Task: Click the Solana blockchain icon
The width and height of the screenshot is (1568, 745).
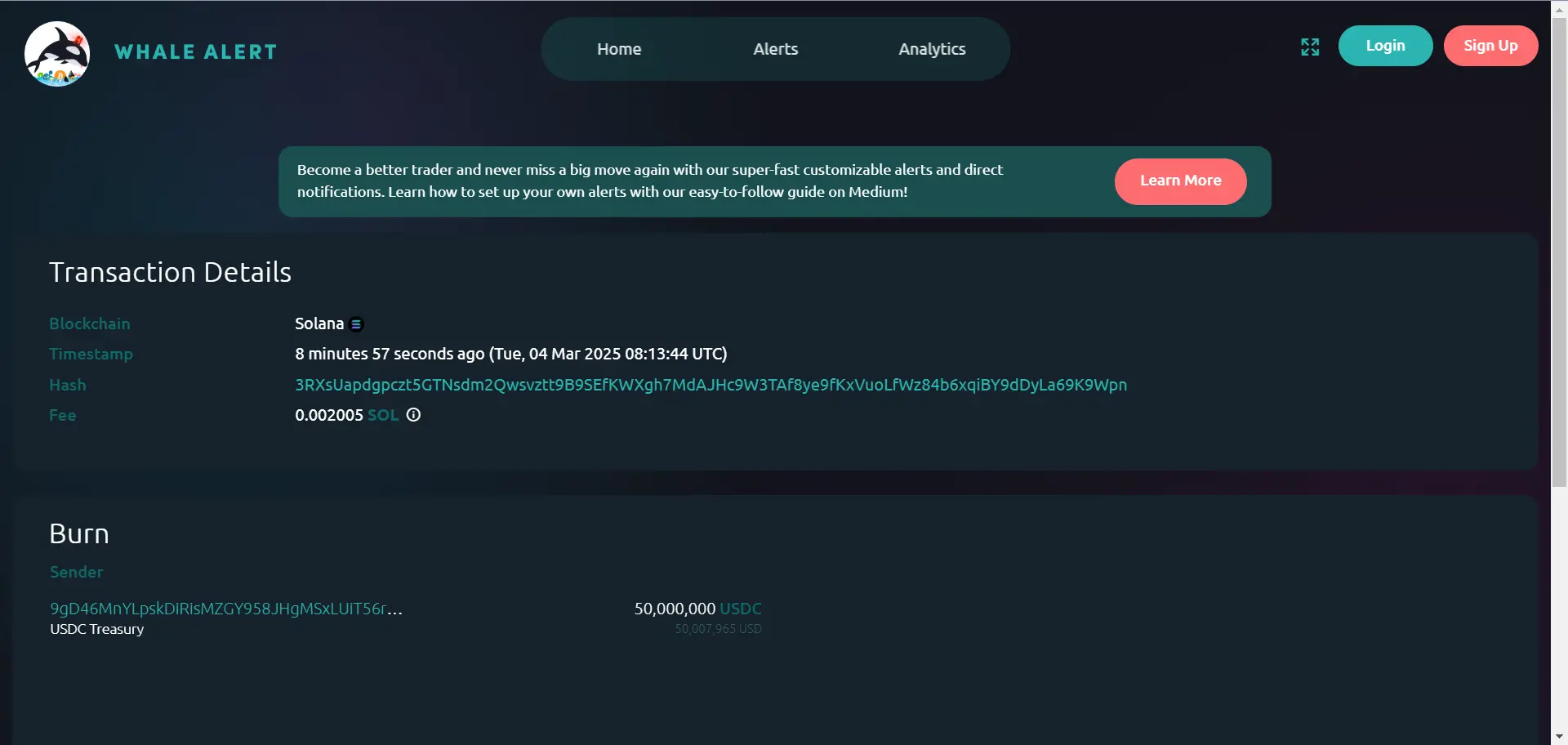Action: click(x=356, y=324)
